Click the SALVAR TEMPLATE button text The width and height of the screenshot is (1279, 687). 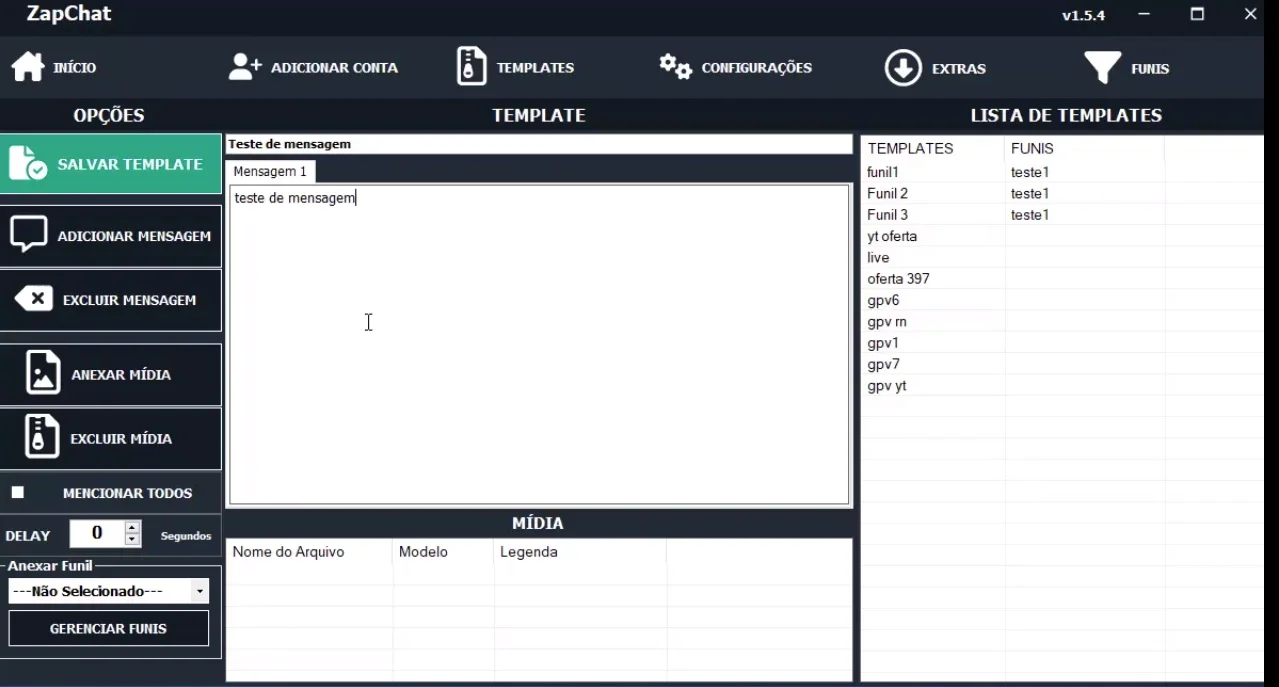[130, 164]
